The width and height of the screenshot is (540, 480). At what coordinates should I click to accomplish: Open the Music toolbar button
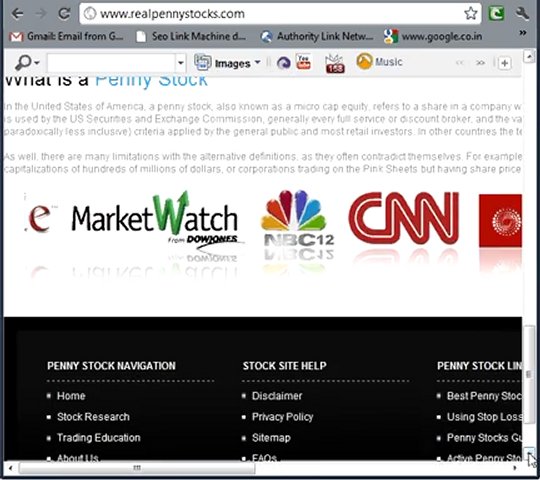379,62
